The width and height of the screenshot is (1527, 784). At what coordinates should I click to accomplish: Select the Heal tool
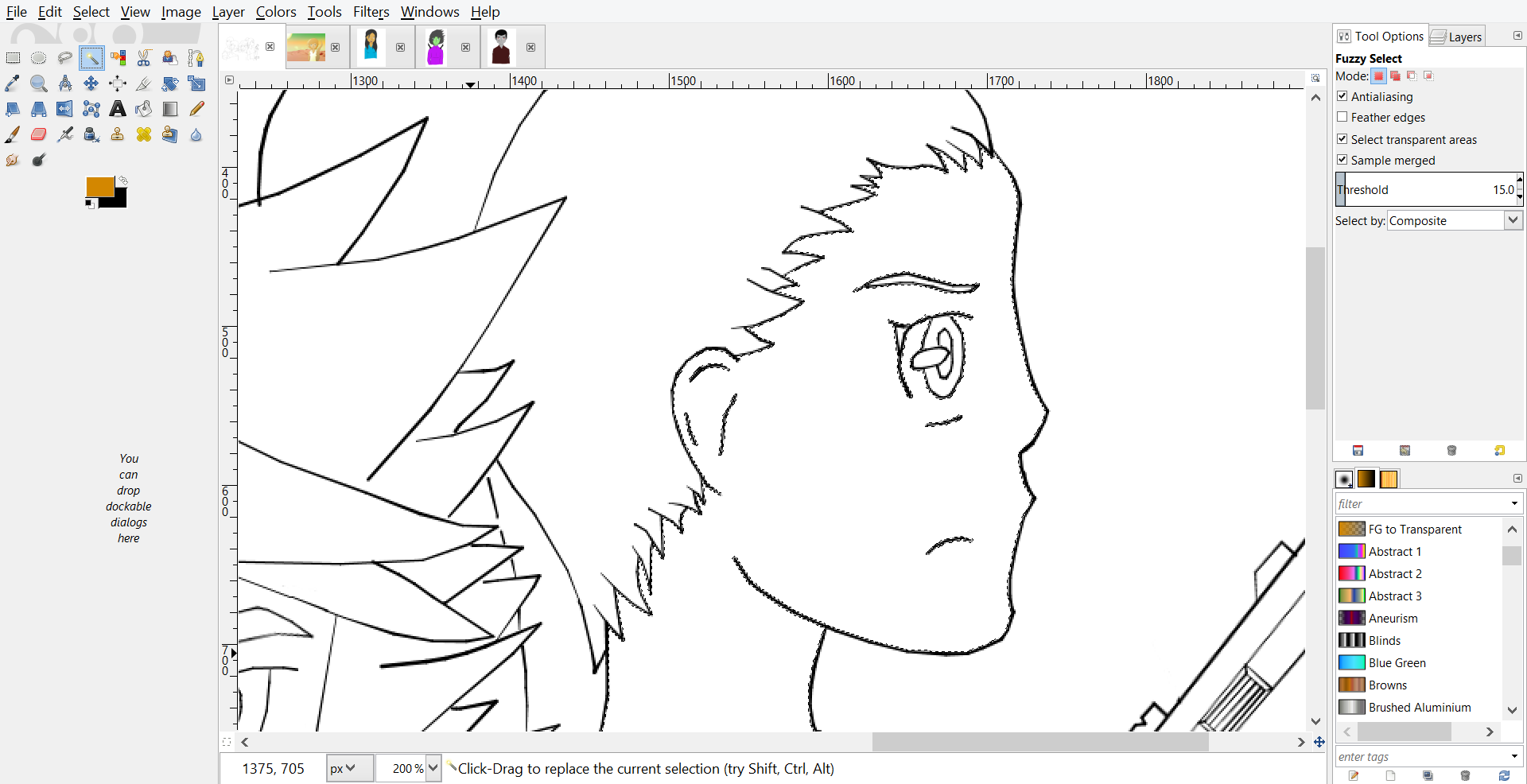144,134
